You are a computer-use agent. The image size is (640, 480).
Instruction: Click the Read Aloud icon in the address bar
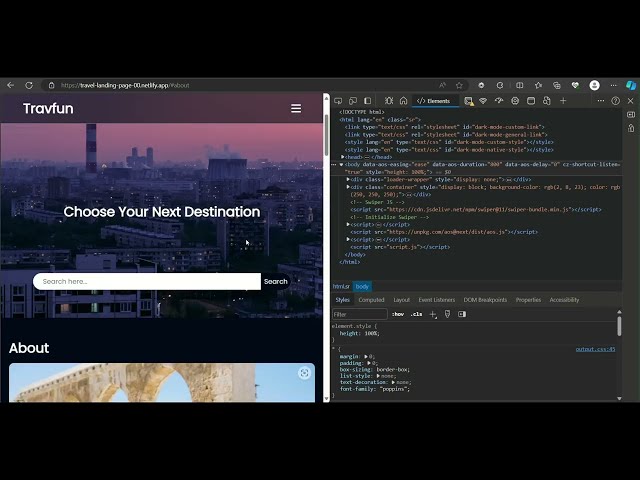(442, 85)
